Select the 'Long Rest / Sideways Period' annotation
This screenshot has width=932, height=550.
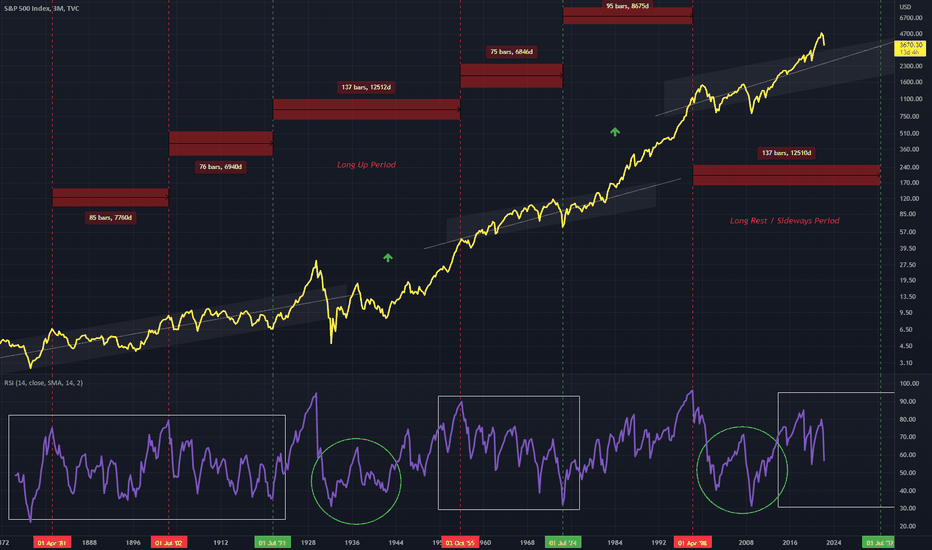tap(785, 221)
